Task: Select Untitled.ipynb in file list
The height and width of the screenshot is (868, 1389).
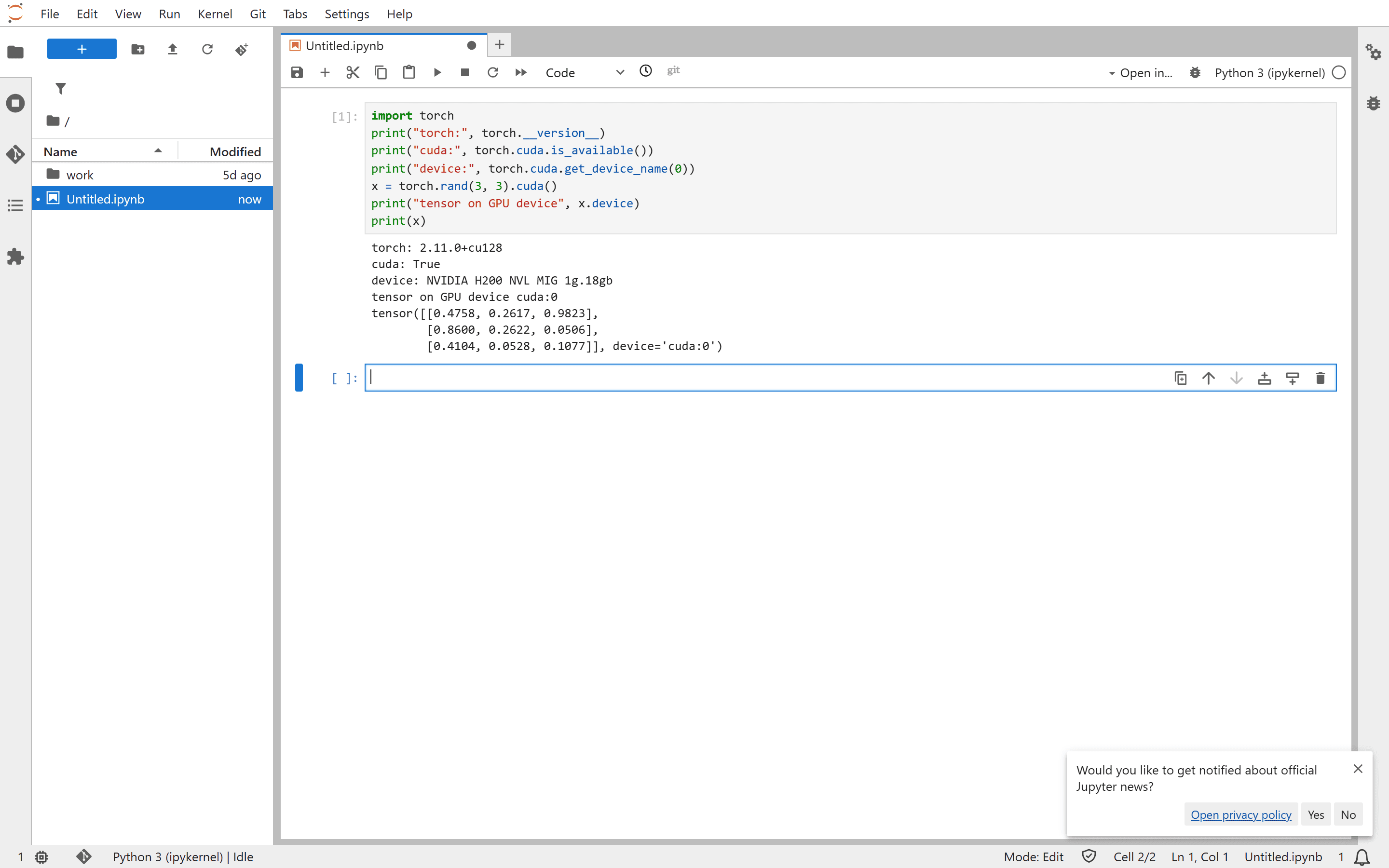Action: 152,199
